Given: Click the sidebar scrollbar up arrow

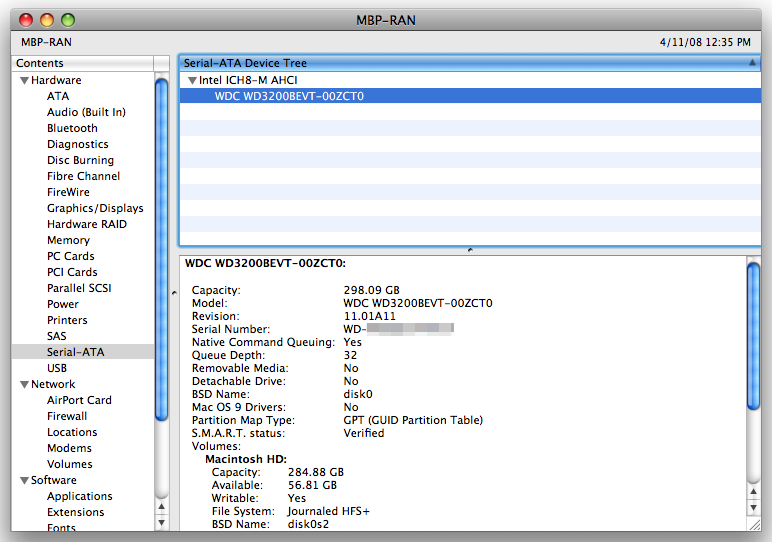Looking at the screenshot, I should [161, 507].
